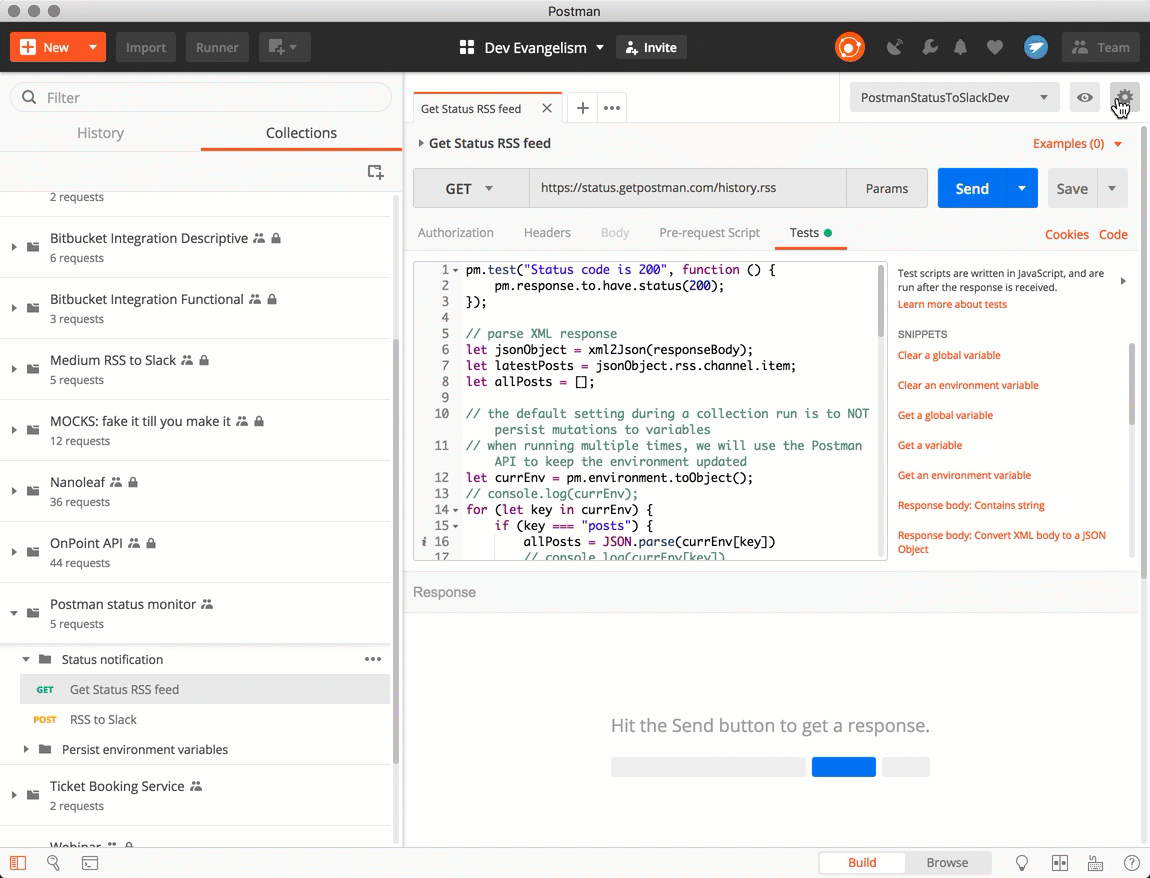This screenshot has width=1150, height=878.
Task: Open the help question mark icon
Action: click(x=1132, y=863)
